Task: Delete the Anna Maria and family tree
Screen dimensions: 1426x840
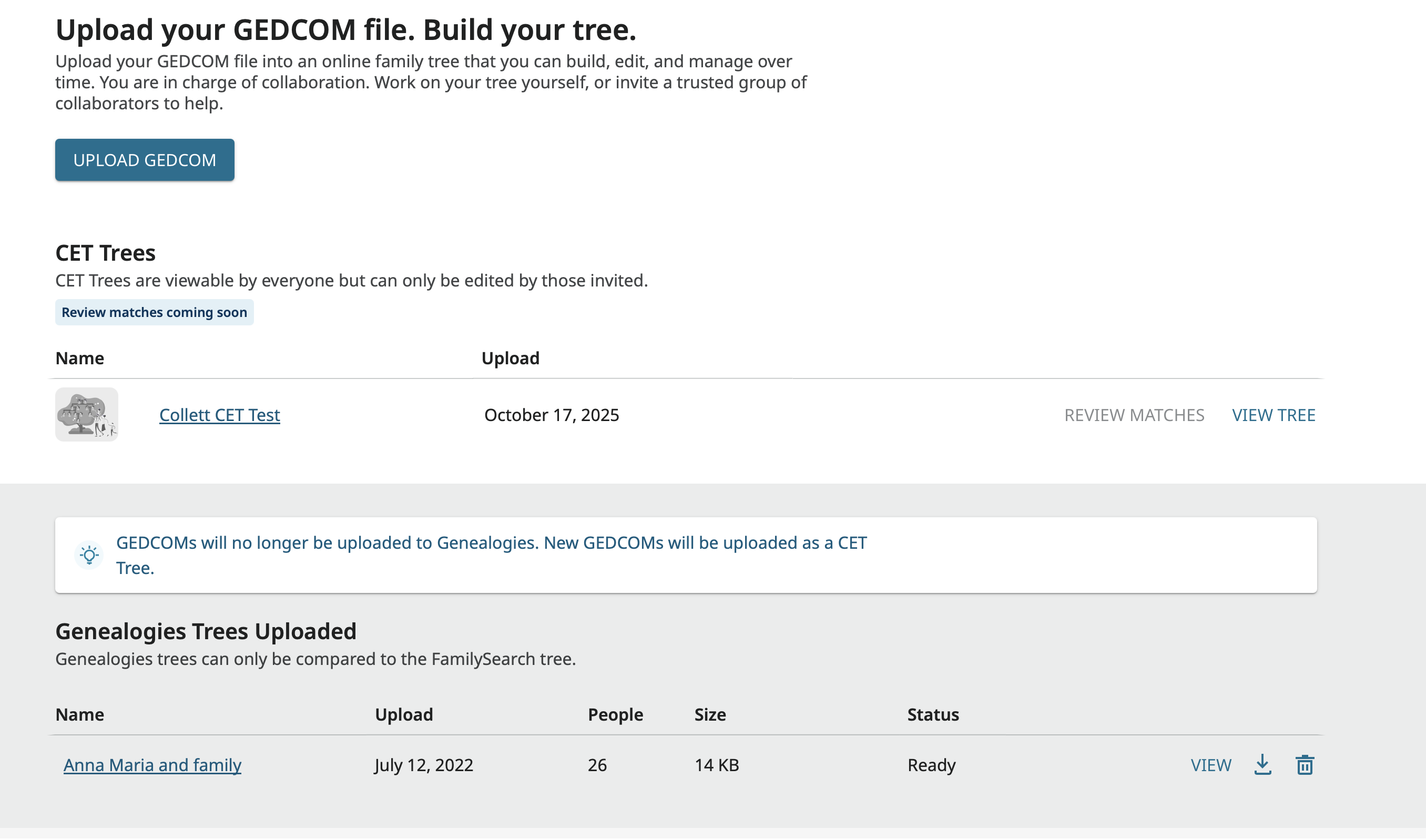Action: (x=1305, y=765)
